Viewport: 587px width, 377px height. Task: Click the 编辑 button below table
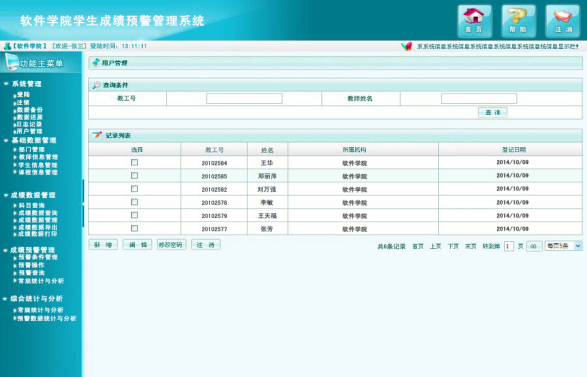[137, 245]
